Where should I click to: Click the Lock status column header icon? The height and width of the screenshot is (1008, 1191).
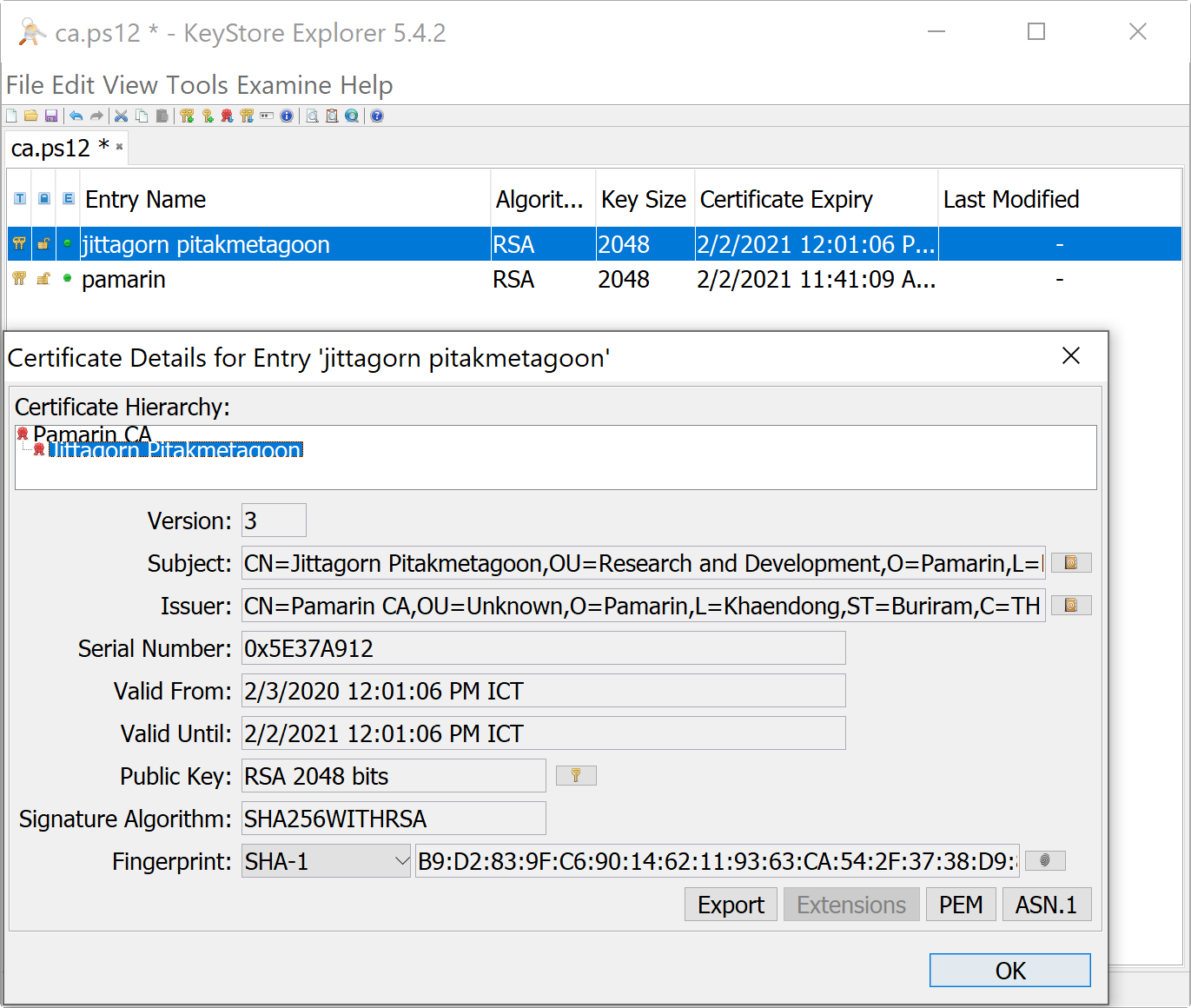[x=44, y=199]
